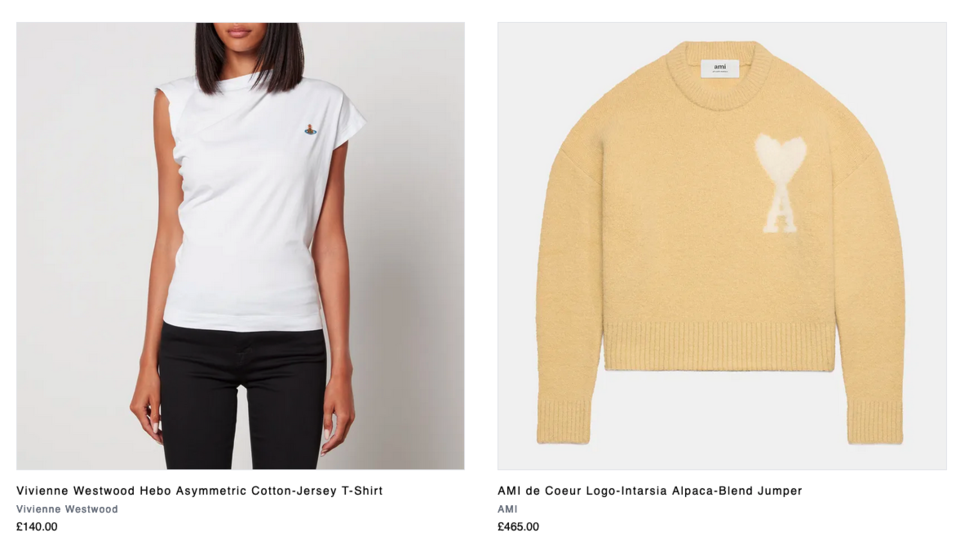Click the £465.00 price
The height and width of the screenshot is (546, 960).
tap(519, 526)
